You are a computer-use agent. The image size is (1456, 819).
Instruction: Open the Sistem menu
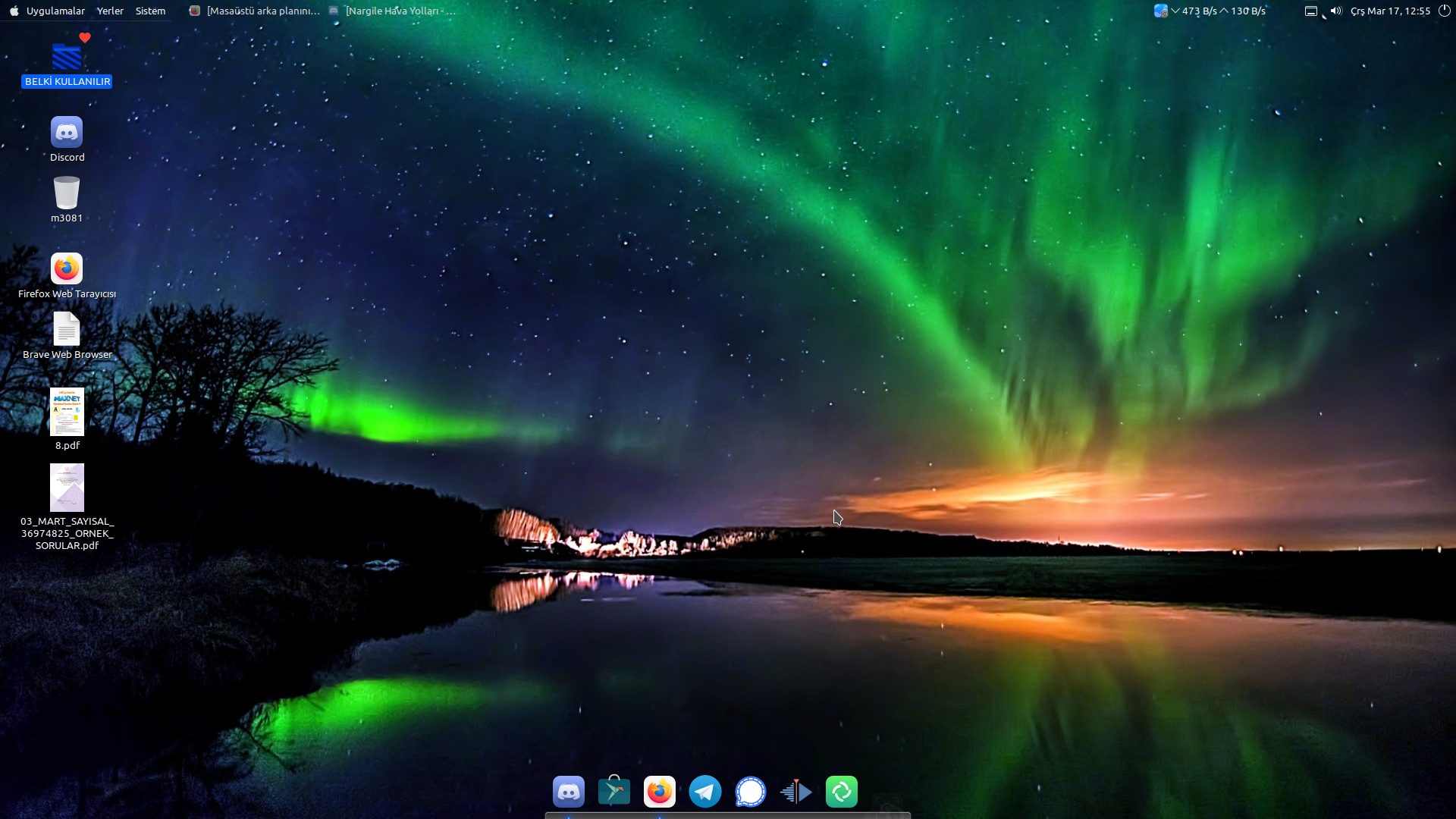point(150,11)
